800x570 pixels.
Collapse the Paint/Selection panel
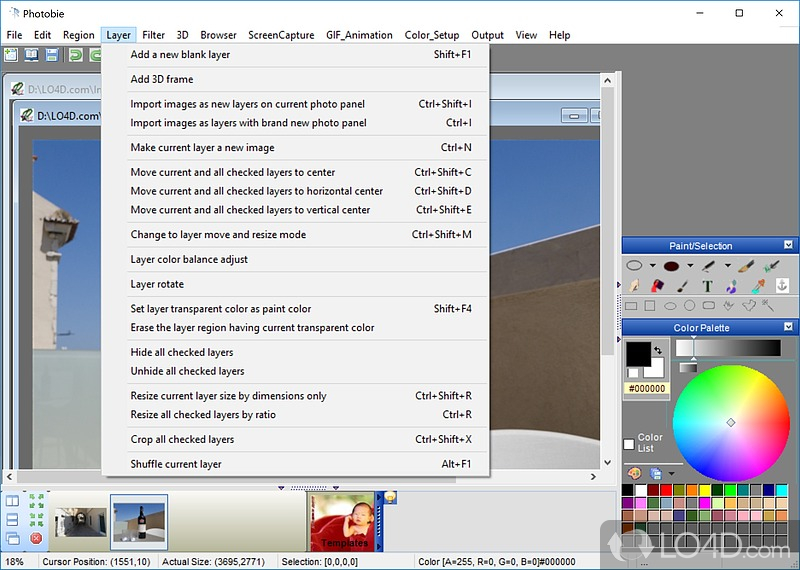[788, 245]
